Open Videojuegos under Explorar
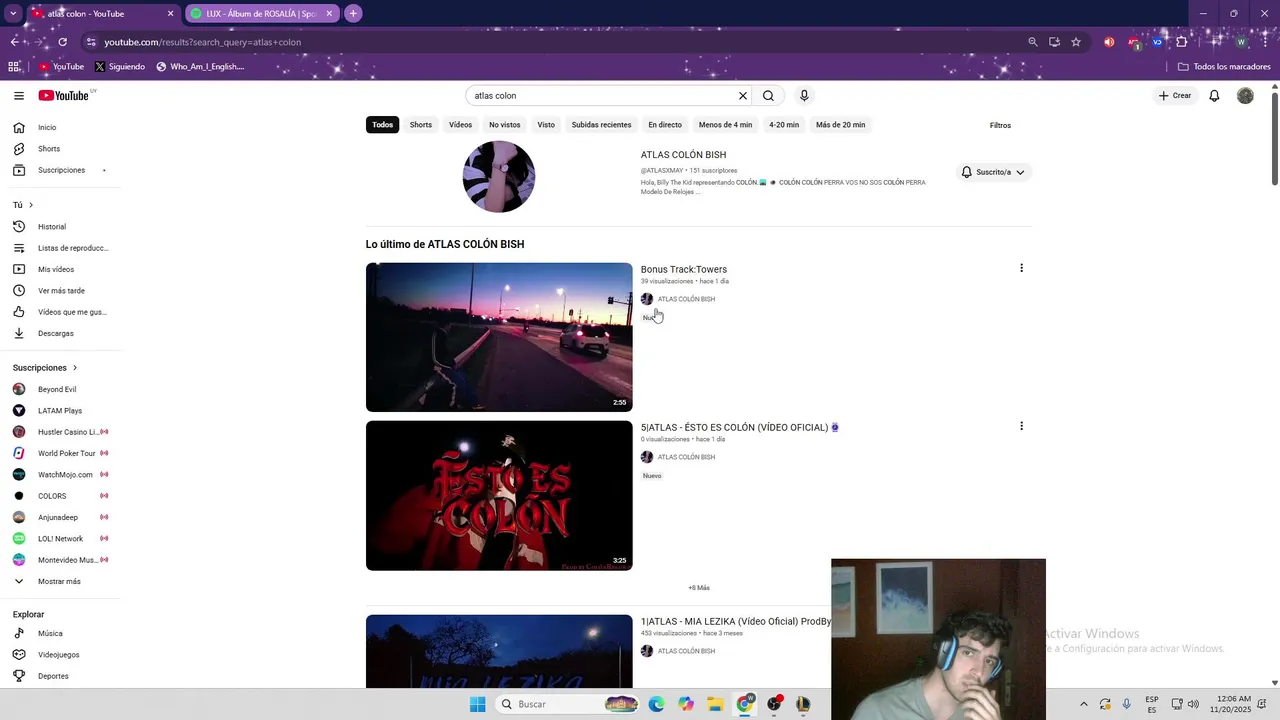Screen dimensions: 1280x720 60,655
